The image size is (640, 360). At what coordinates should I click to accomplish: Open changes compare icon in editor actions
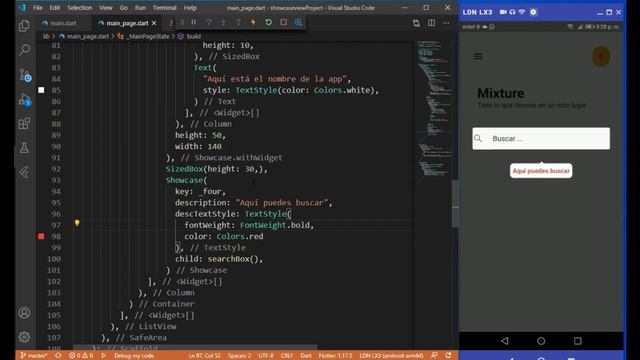[x=416, y=23]
